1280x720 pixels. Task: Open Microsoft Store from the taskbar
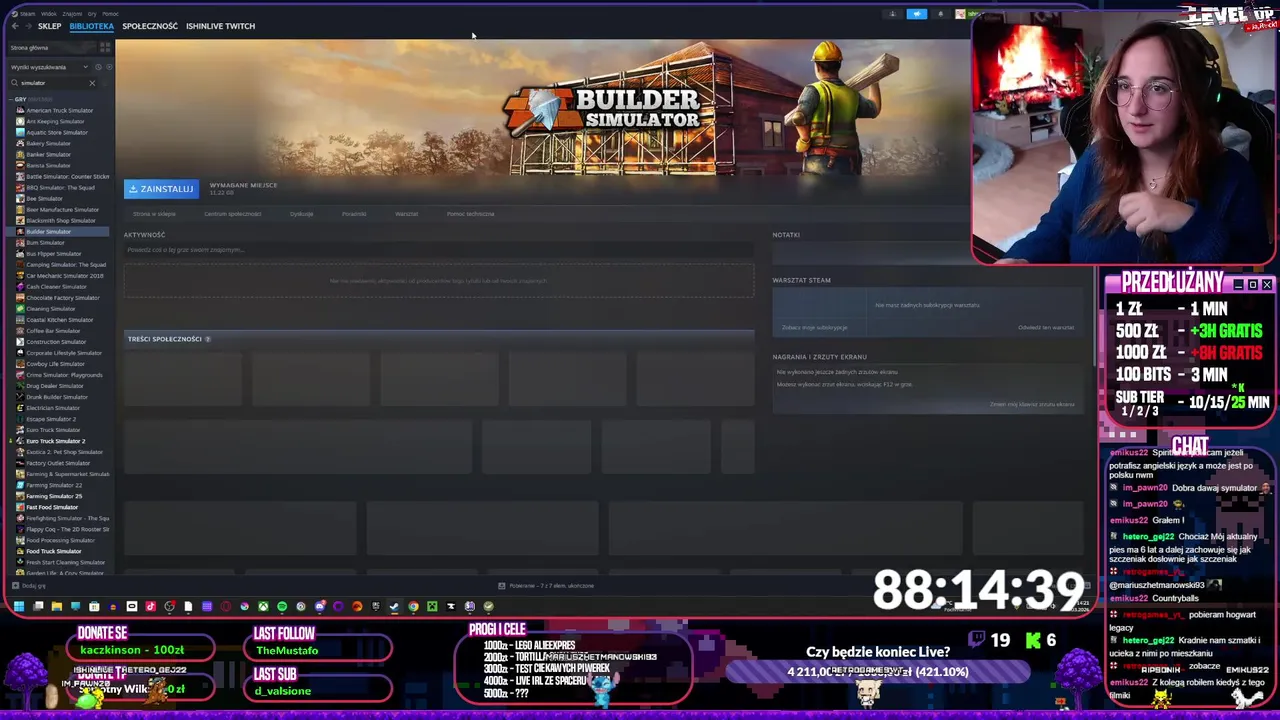94,606
